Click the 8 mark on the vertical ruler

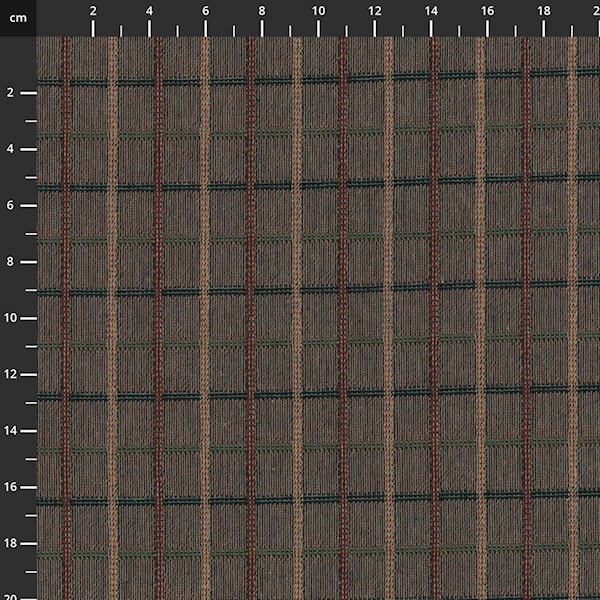click(9, 262)
